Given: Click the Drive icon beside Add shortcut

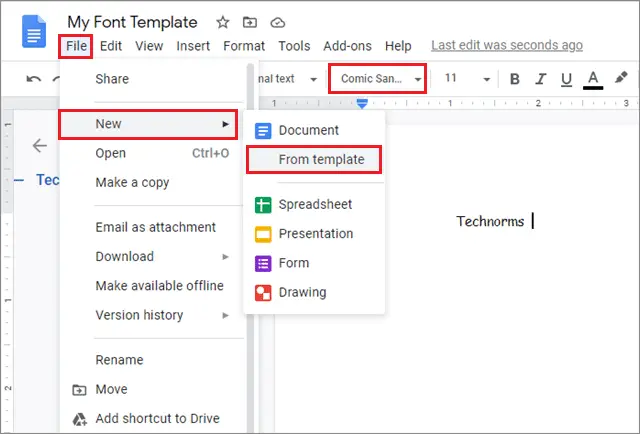Looking at the screenshot, I should coord(80,419).
